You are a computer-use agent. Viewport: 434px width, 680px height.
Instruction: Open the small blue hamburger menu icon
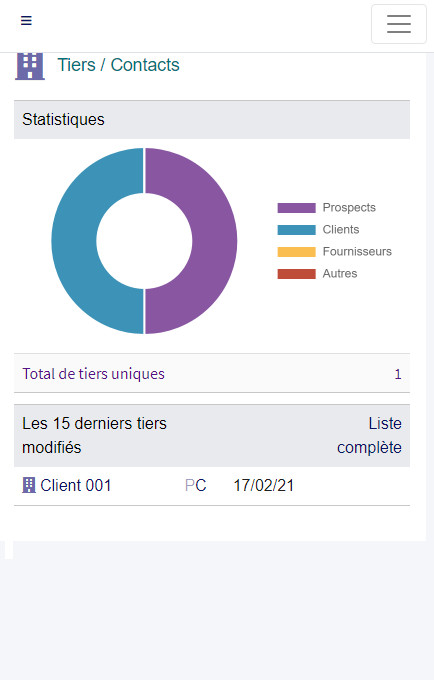click(x=26, y=20)
